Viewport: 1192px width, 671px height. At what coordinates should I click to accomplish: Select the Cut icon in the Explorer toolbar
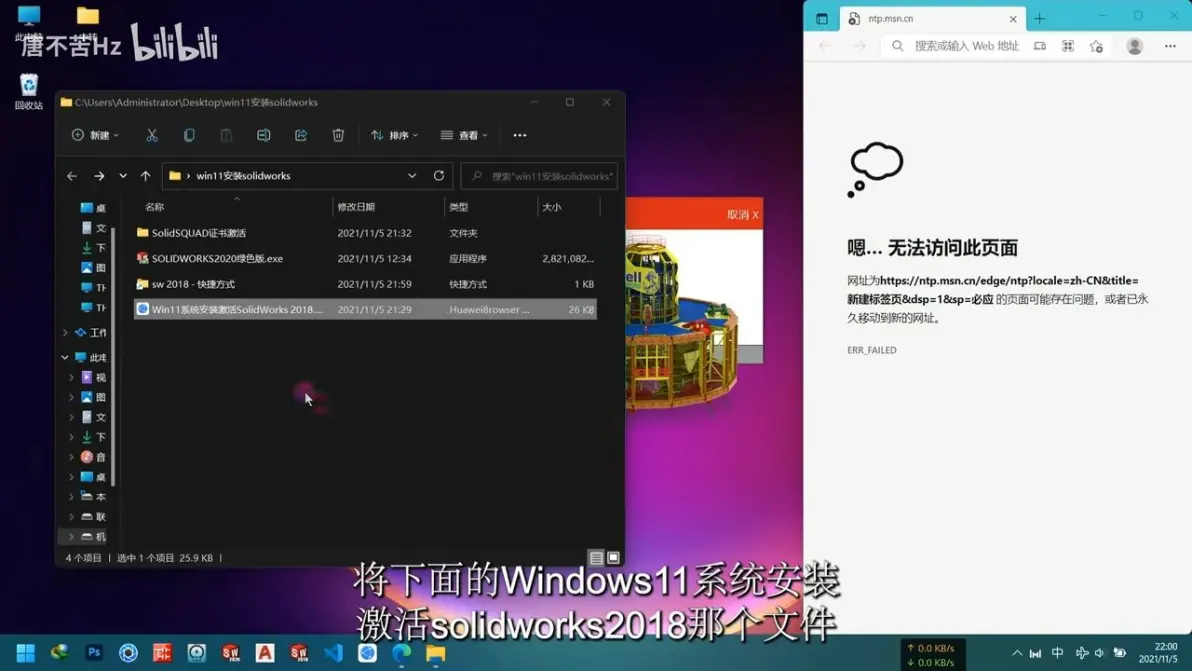point(152,135)
